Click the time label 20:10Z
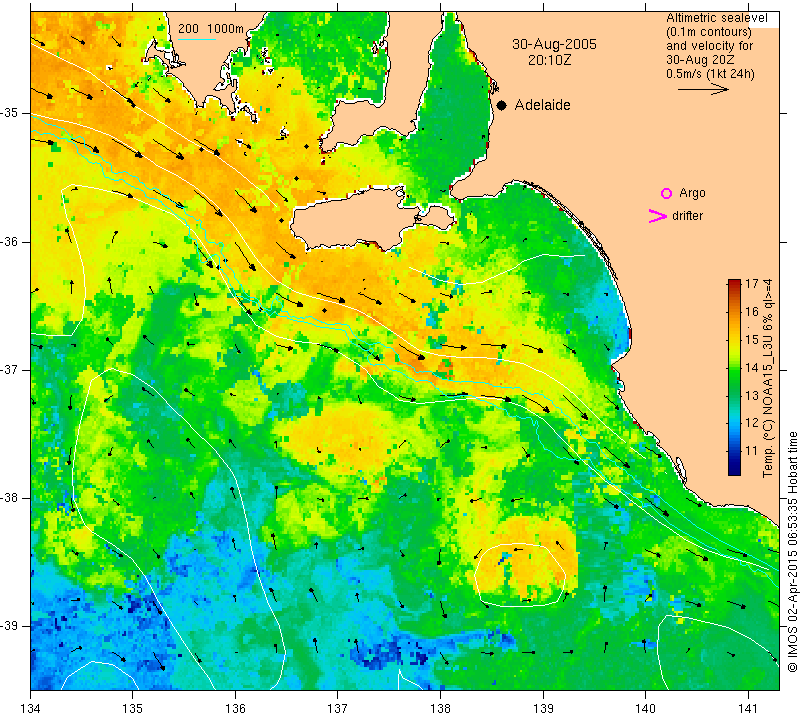 tap(549, 60)
